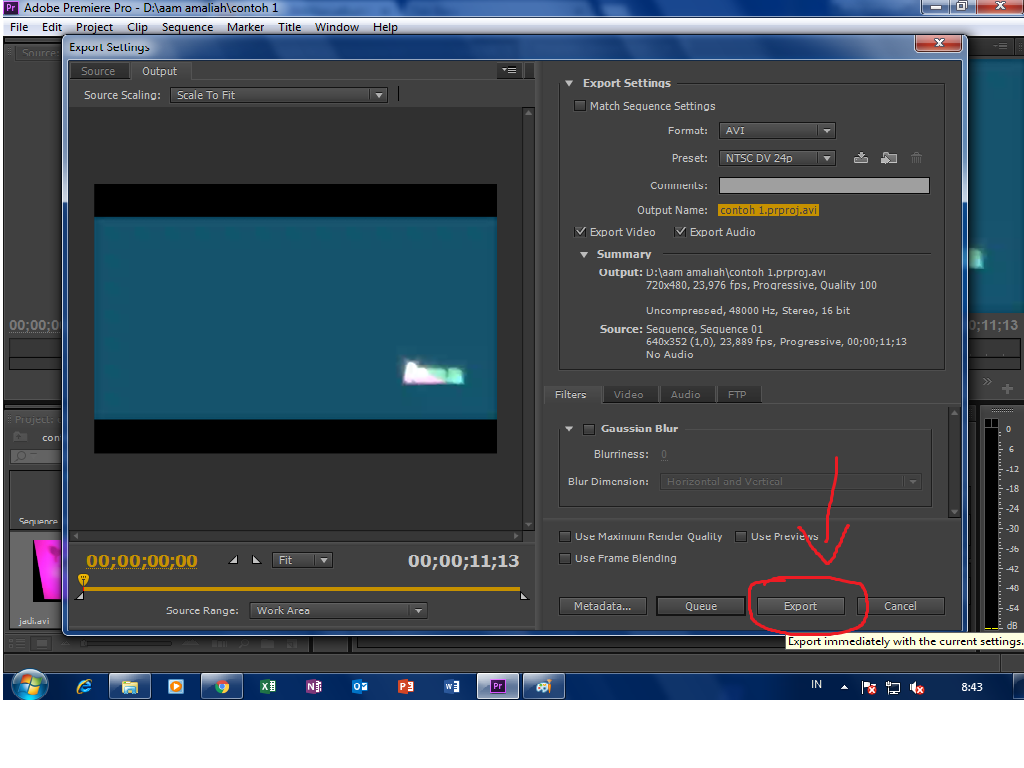The image size is (1024, 768).
Task: Open Paint from the taskbar
Action: pos(544,686)
